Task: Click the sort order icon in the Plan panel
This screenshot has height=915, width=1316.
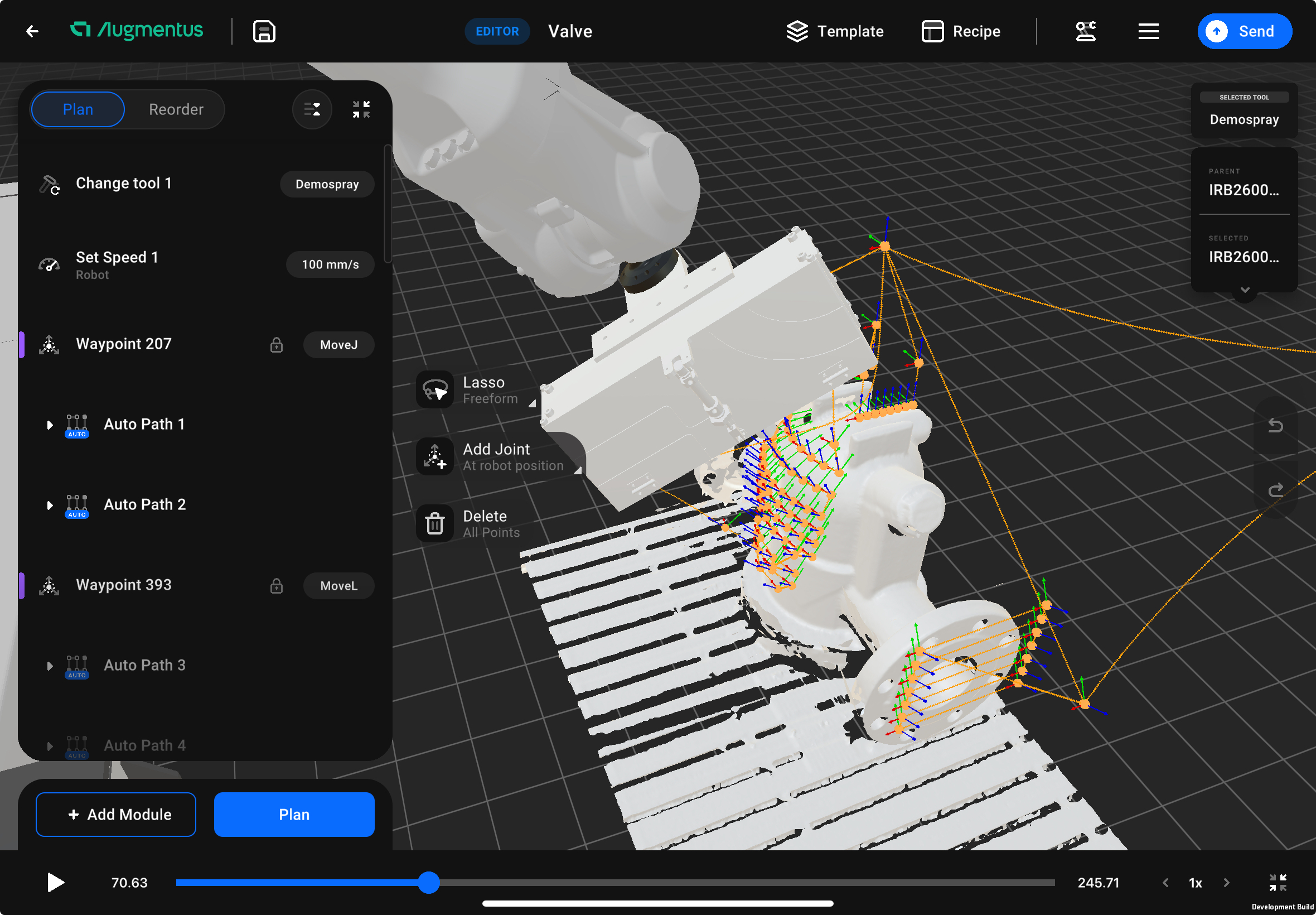Action: coord(312,109)
